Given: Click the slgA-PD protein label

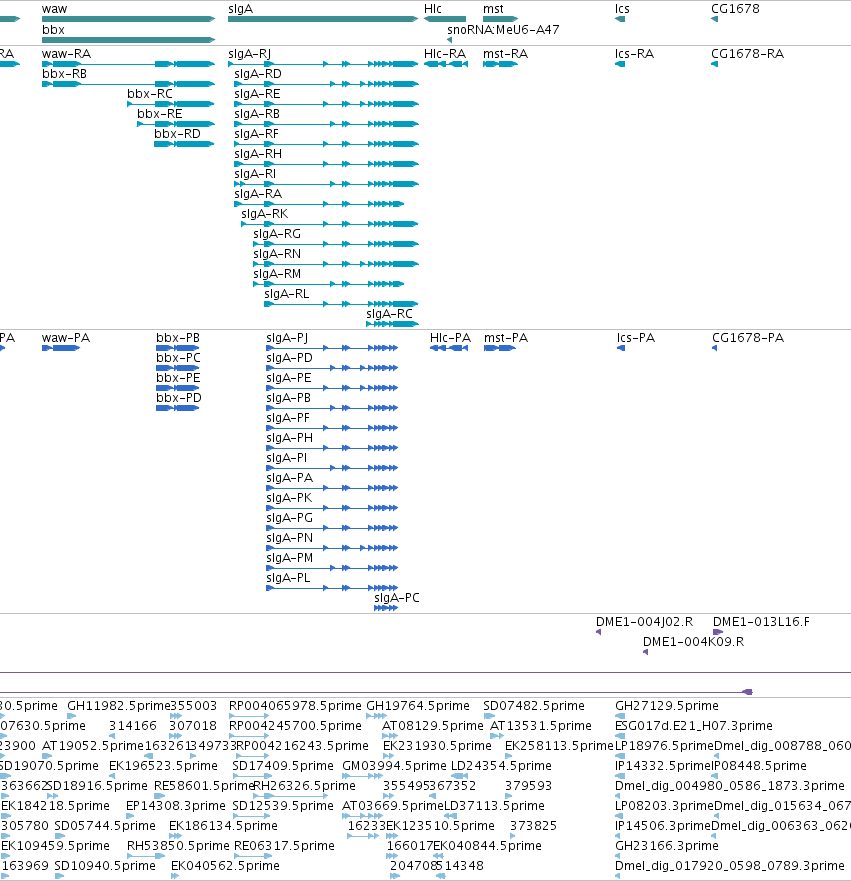Looking at the screenshot, I should tap(289, 358).
